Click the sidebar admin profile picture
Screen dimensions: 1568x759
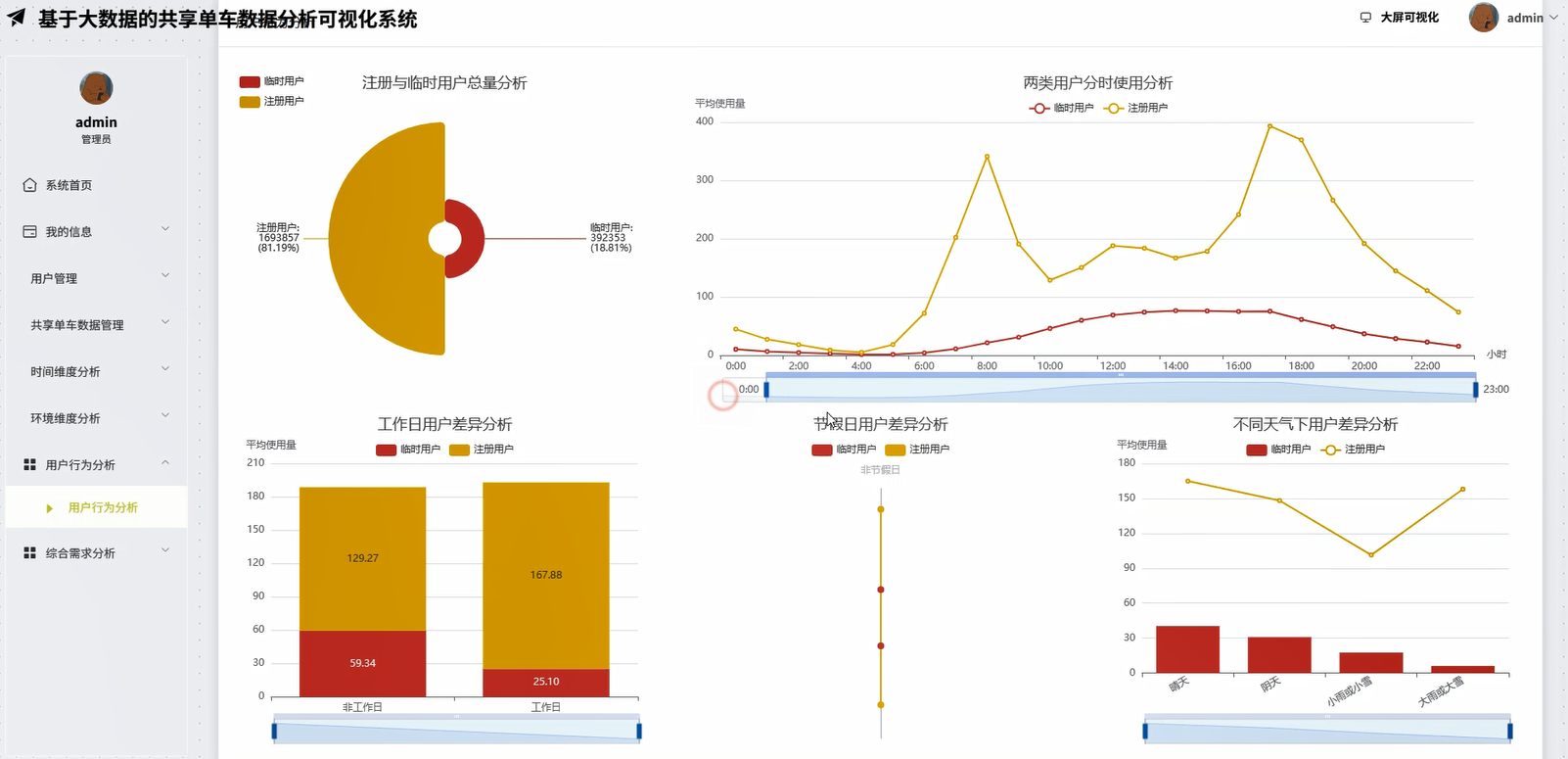pyautogui.click(x=96, y=88)
